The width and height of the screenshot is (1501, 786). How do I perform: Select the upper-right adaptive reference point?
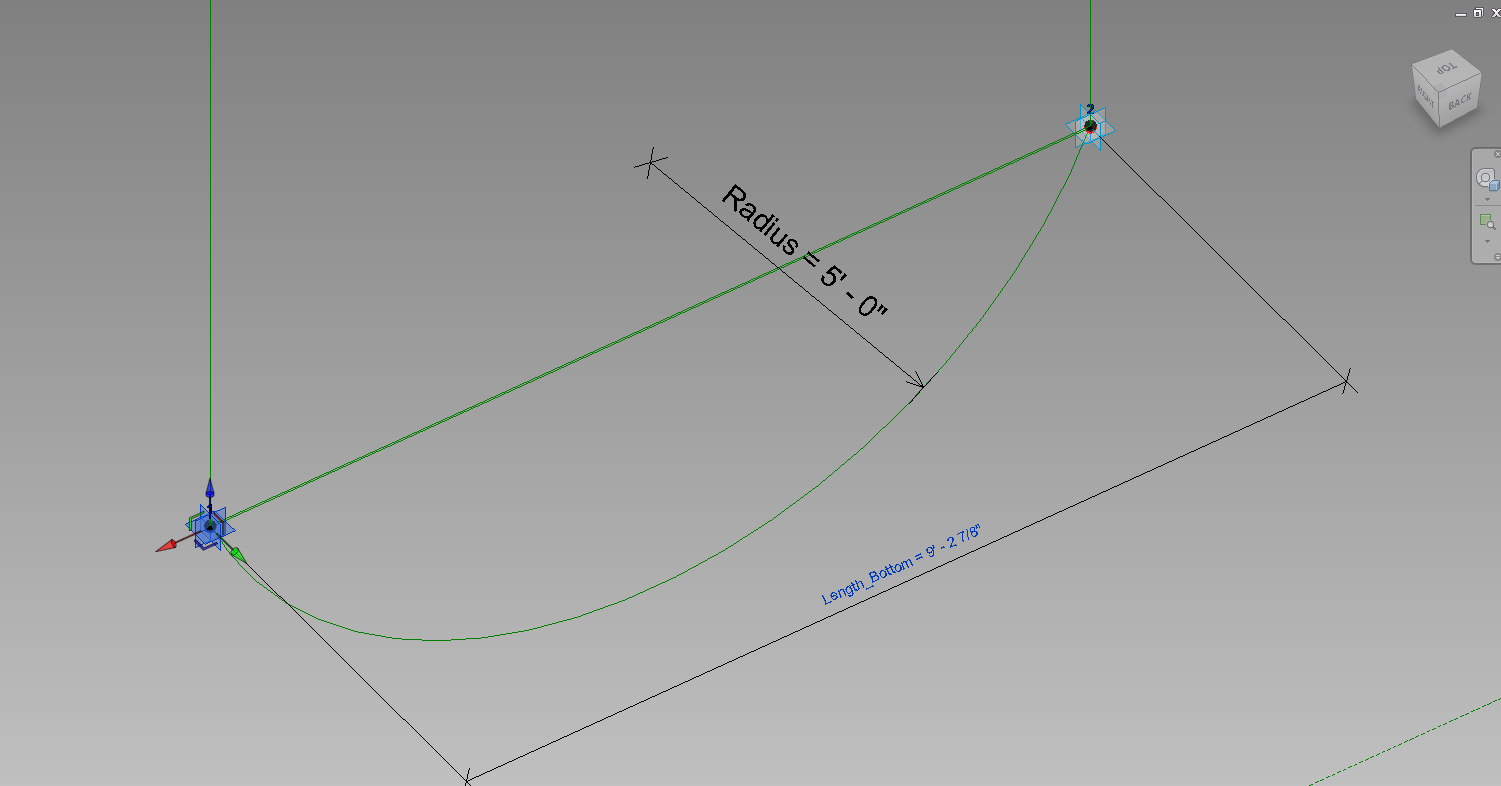[x=1089, y=126]
